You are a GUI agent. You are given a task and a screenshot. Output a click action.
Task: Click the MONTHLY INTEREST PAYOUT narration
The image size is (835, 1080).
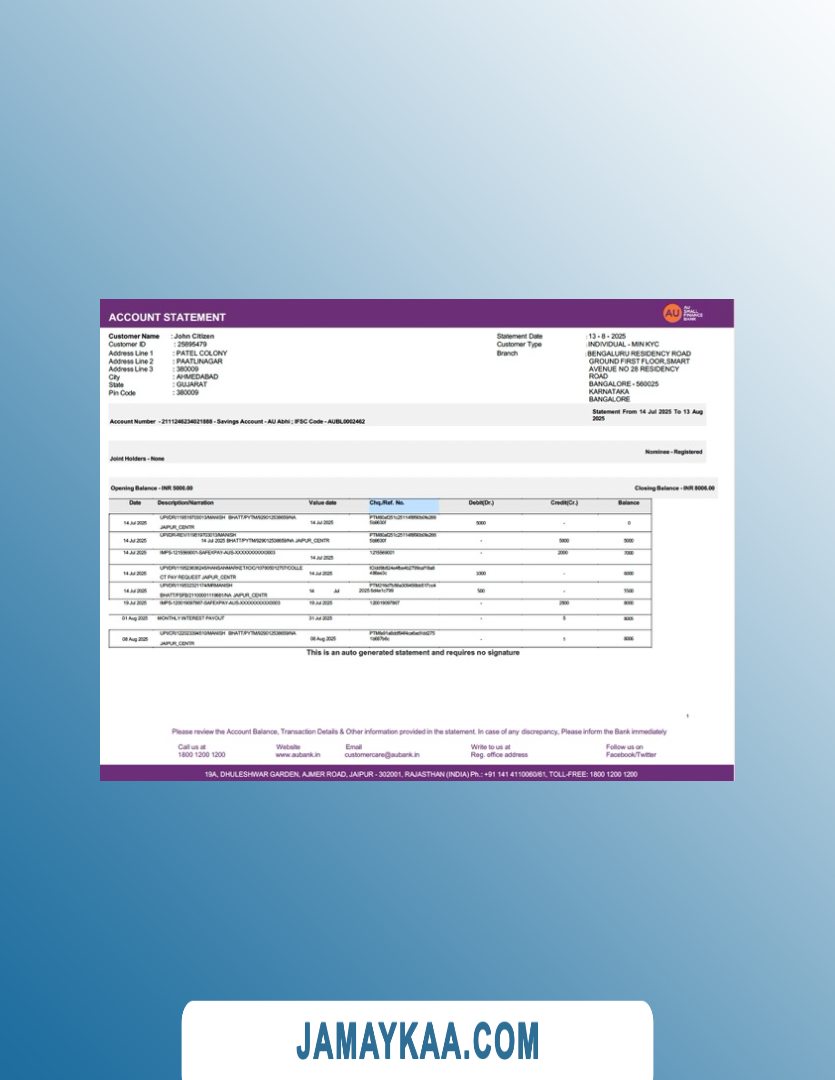pos(191,619)
